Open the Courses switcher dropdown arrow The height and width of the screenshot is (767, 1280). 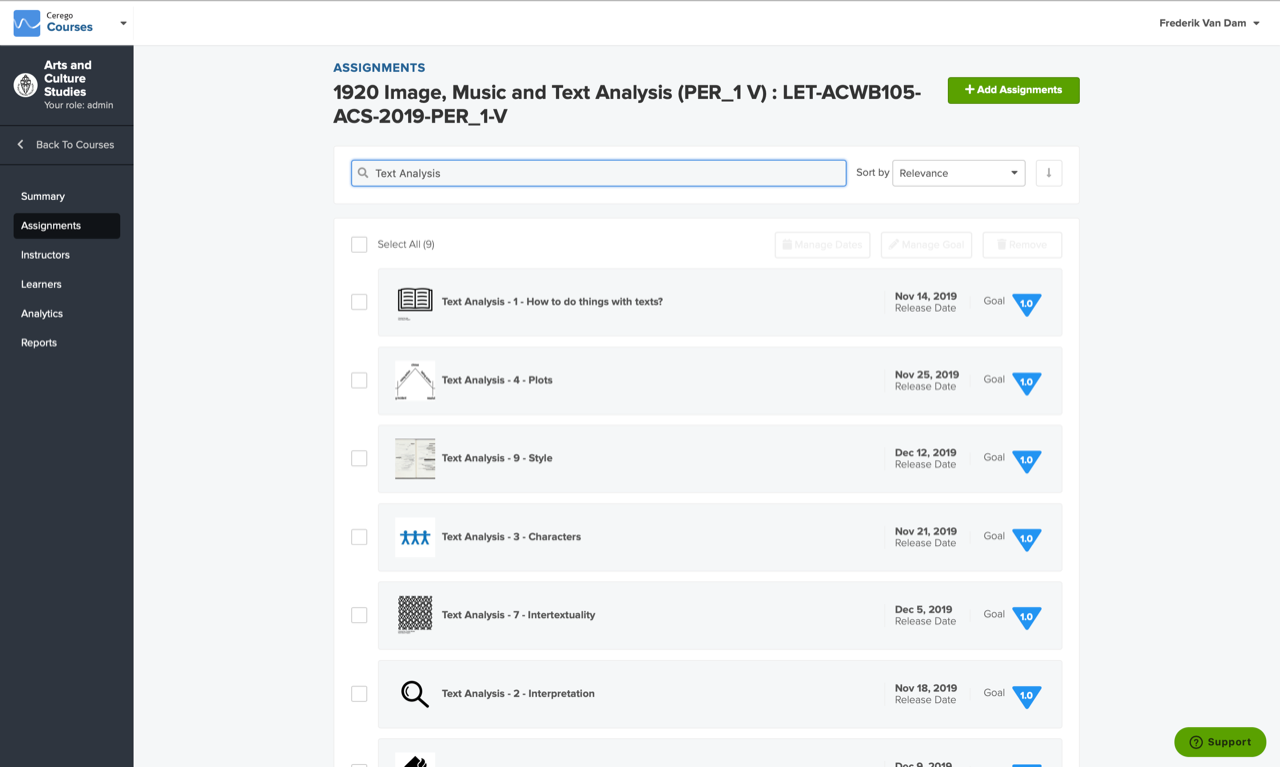coord(123,23)
